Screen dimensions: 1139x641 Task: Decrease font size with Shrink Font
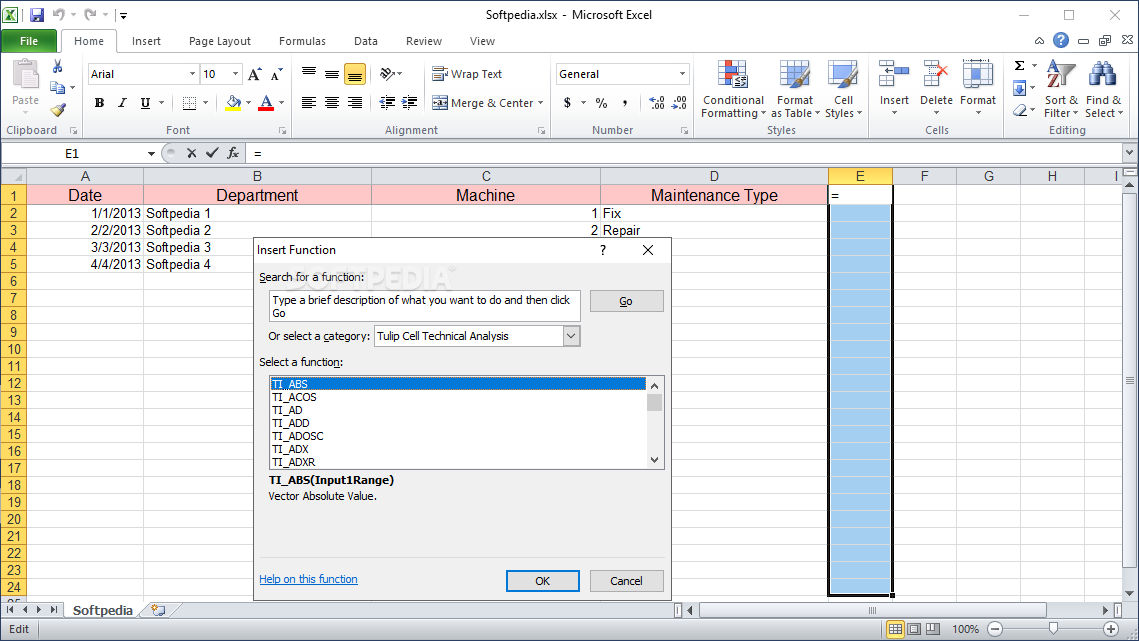pos(276,74)
